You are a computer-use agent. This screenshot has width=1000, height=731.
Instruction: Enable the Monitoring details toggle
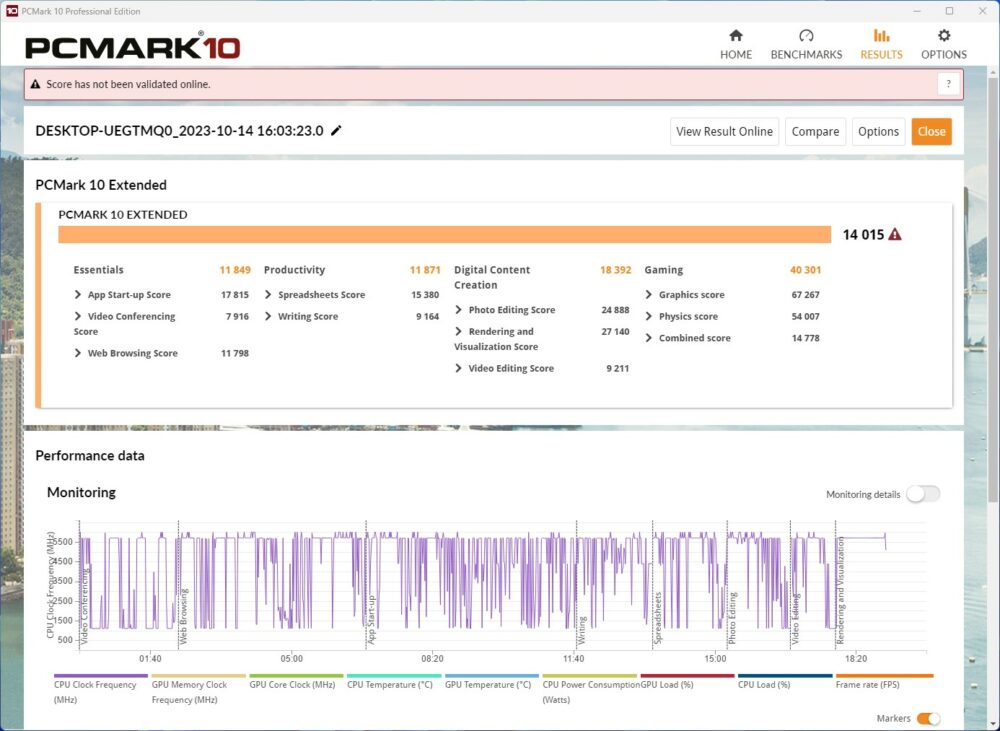(923, 494)
